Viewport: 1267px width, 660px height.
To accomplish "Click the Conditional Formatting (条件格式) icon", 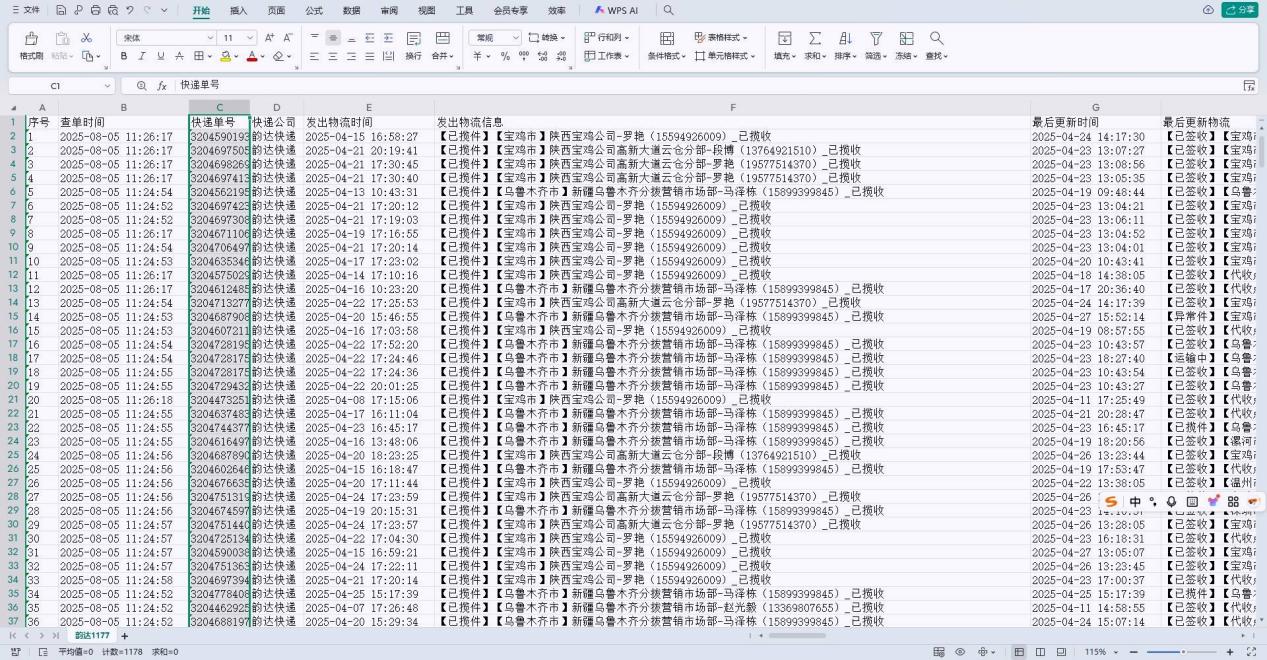I will pos(667,38).
